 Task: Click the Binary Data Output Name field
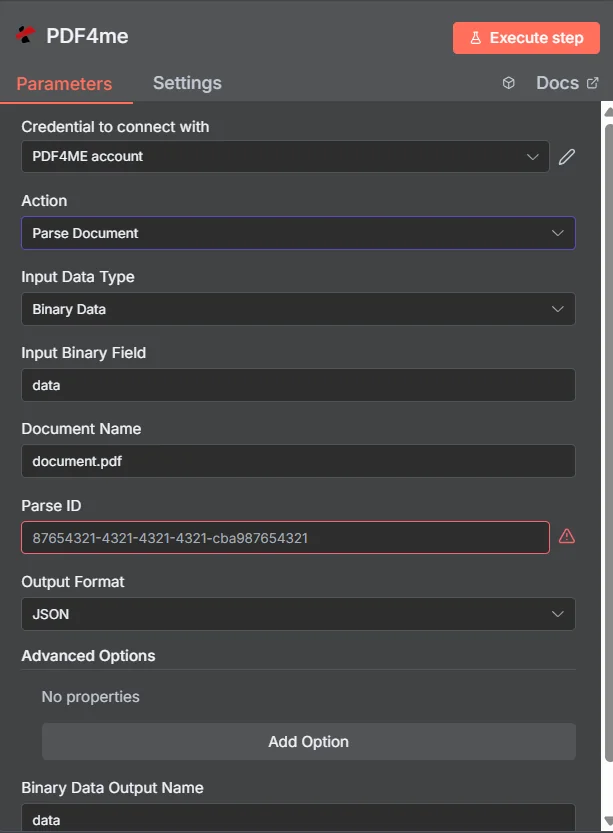pos(298,819)
